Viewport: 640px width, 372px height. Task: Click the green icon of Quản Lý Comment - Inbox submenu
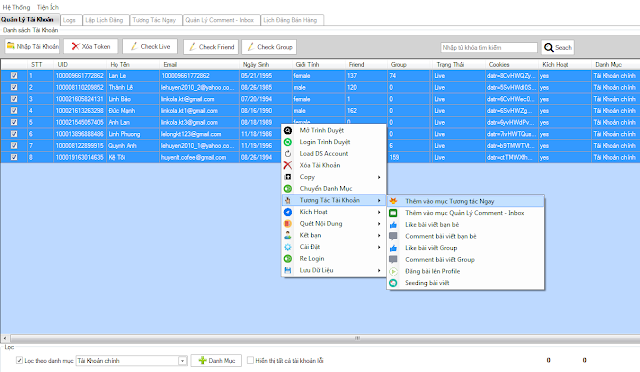point(393,213)
